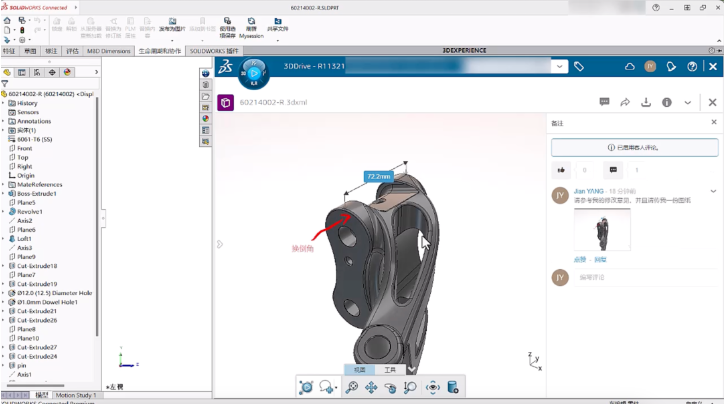Click the purple 3dxml file type icon
Image resolution: width=725 pixels, height=409 pixels.
(x=226, y=103)
